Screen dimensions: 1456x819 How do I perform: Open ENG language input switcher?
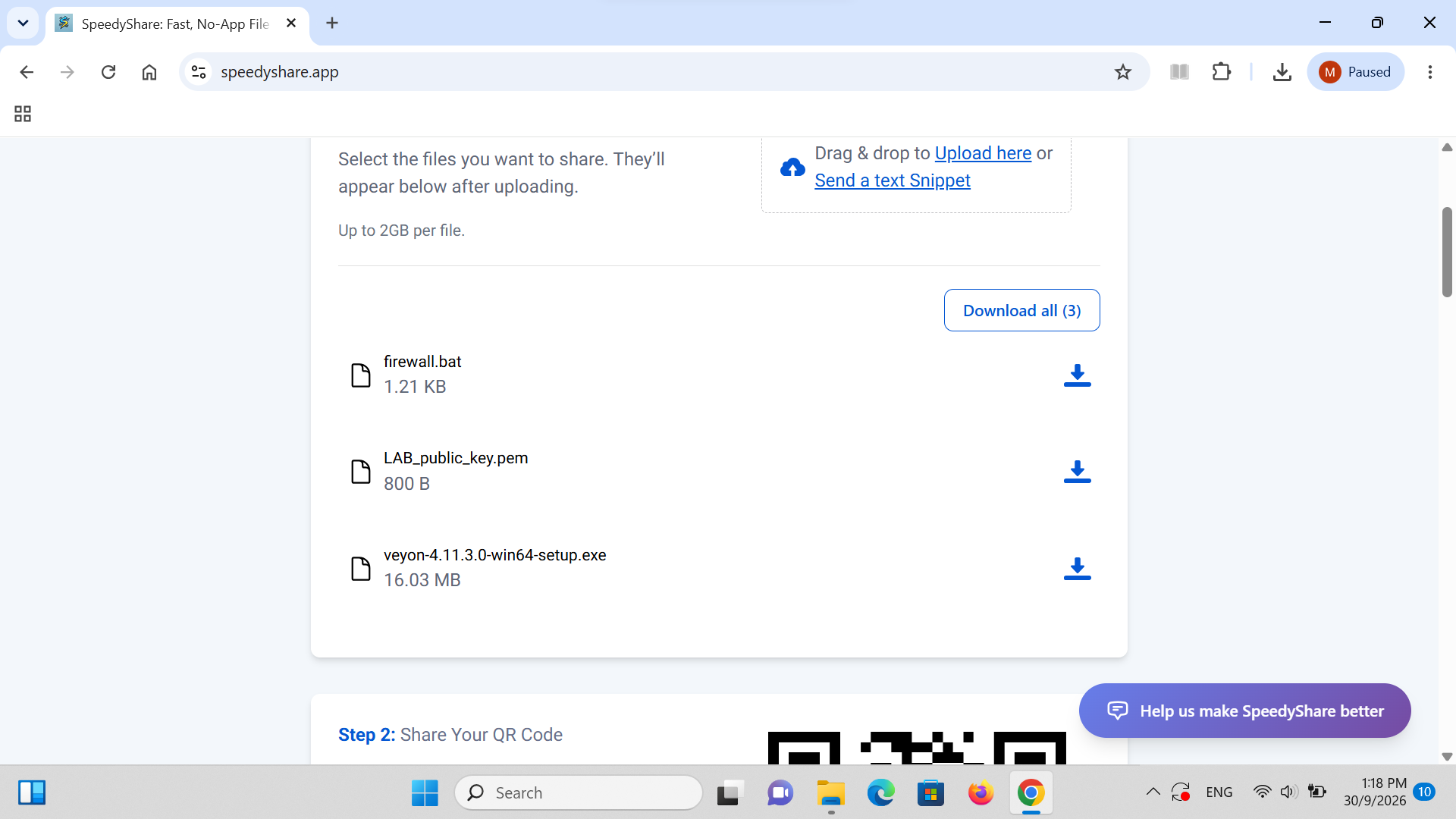tap(1219, 792)
